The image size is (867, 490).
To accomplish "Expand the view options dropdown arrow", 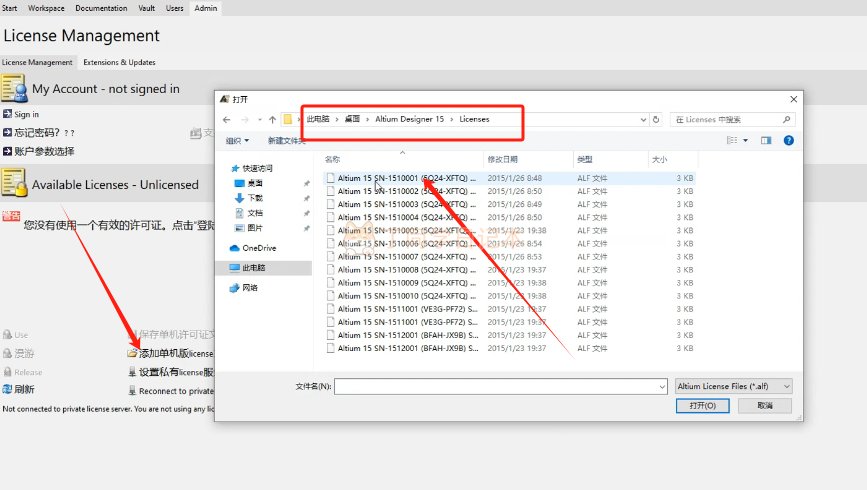I will (x=746, y=141).
